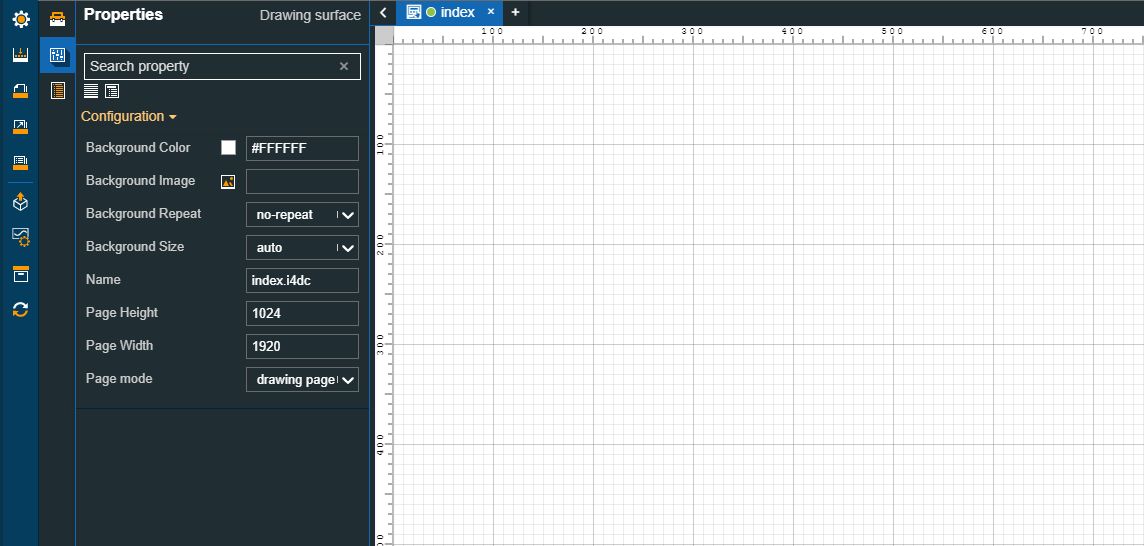Open the sidebar icon showing a text list on a base

point(20,163)
